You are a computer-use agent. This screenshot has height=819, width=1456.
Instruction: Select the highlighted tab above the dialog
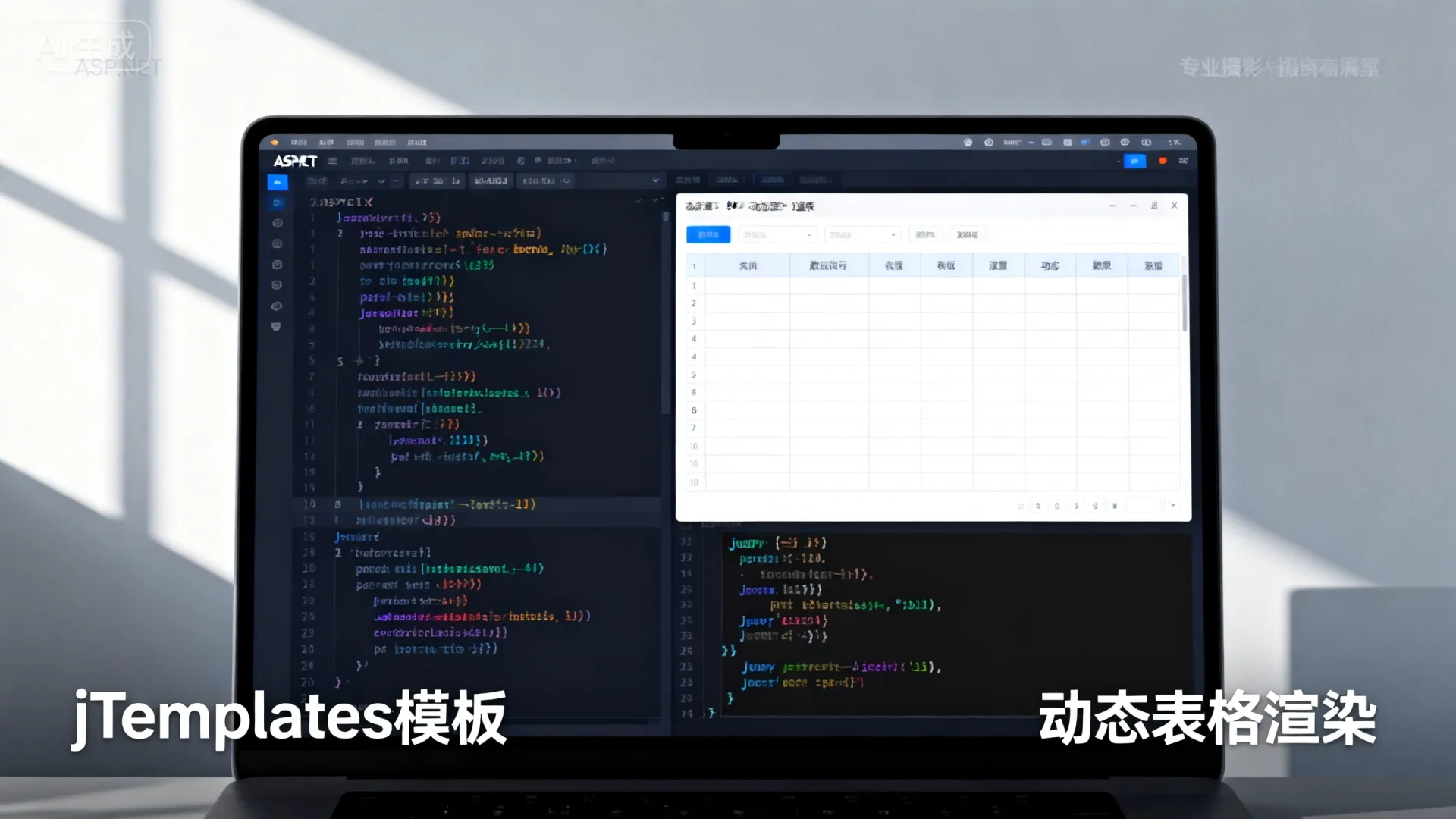coord(772,180)
